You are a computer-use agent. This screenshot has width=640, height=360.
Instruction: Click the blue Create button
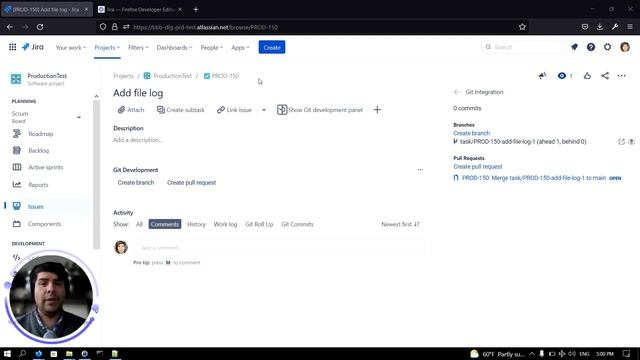272,47
